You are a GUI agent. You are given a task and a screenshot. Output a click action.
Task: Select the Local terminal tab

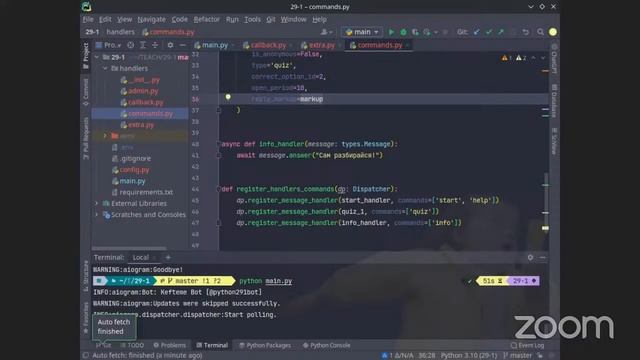[141, 258]
